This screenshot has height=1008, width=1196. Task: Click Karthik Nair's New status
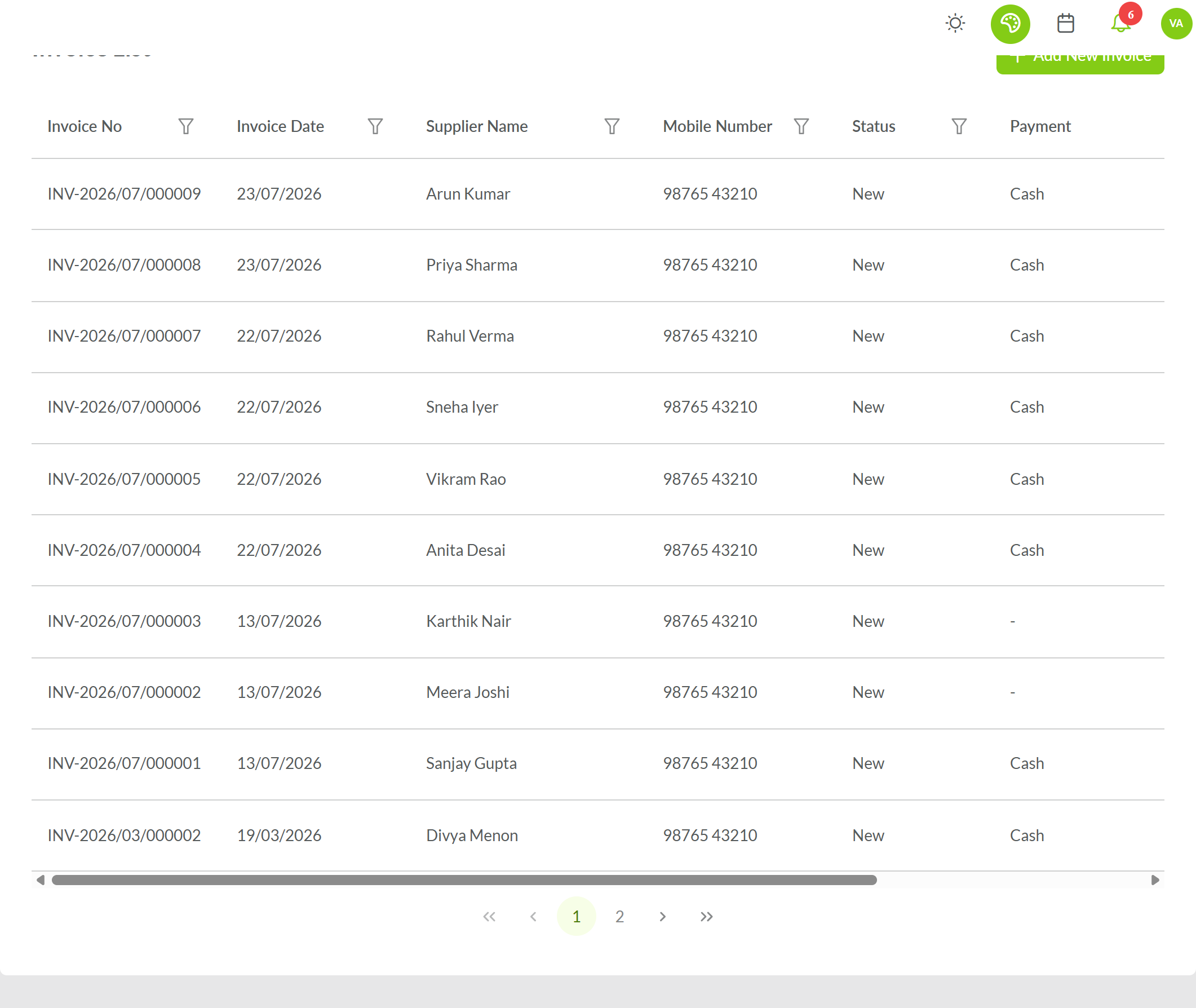(868, 621)
